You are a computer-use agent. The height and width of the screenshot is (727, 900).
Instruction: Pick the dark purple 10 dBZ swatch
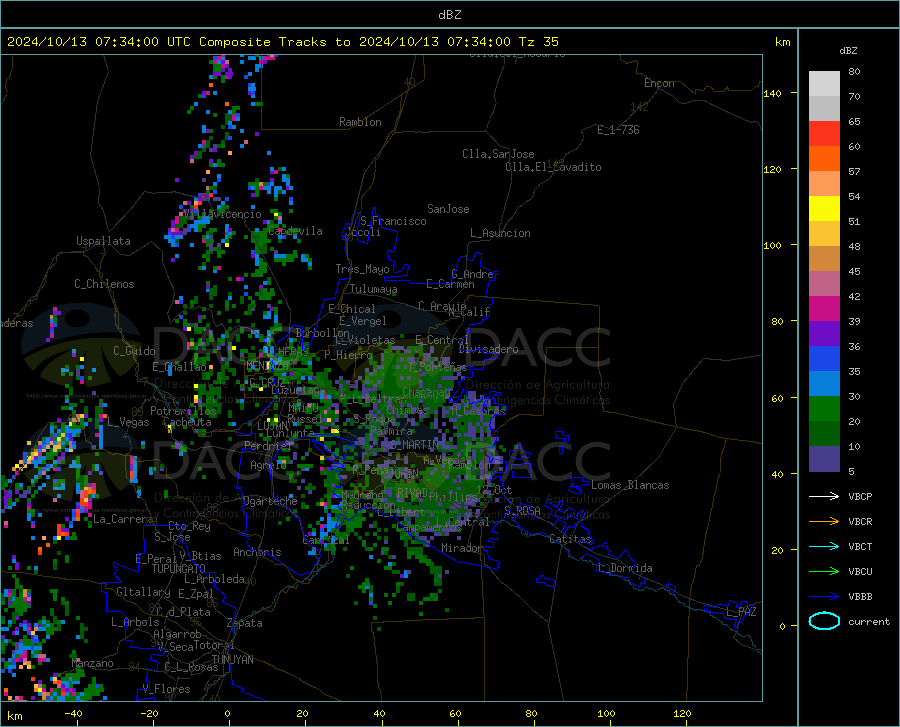[x=824, y=459]
